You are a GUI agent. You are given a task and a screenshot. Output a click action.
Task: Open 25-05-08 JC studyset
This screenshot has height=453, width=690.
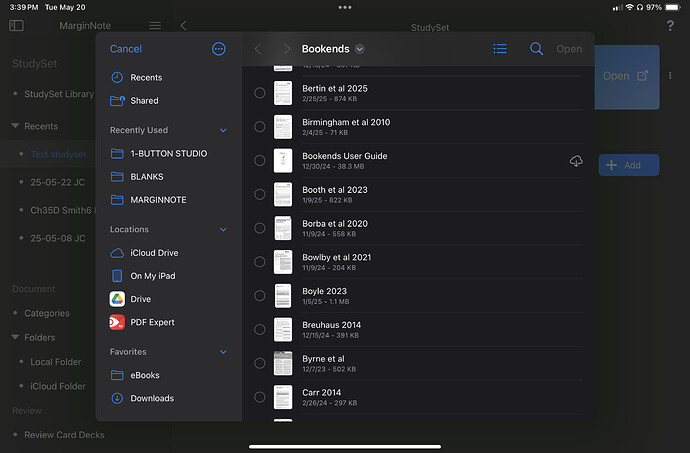58,238
